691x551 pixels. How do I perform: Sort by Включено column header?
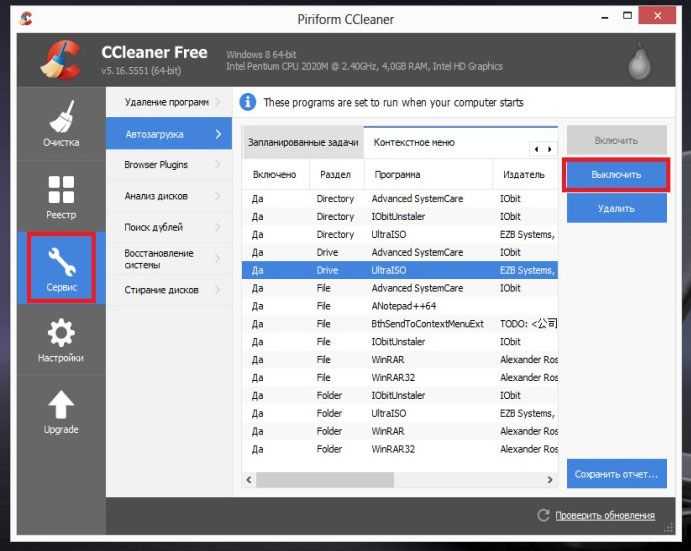pyautogui.click(x=275, y=175)
